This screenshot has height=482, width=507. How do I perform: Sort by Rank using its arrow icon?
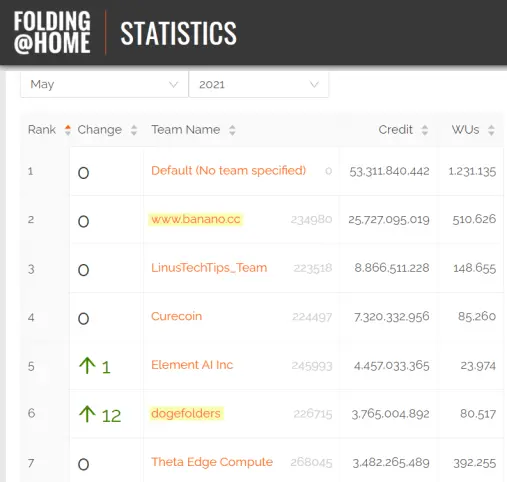68,130
